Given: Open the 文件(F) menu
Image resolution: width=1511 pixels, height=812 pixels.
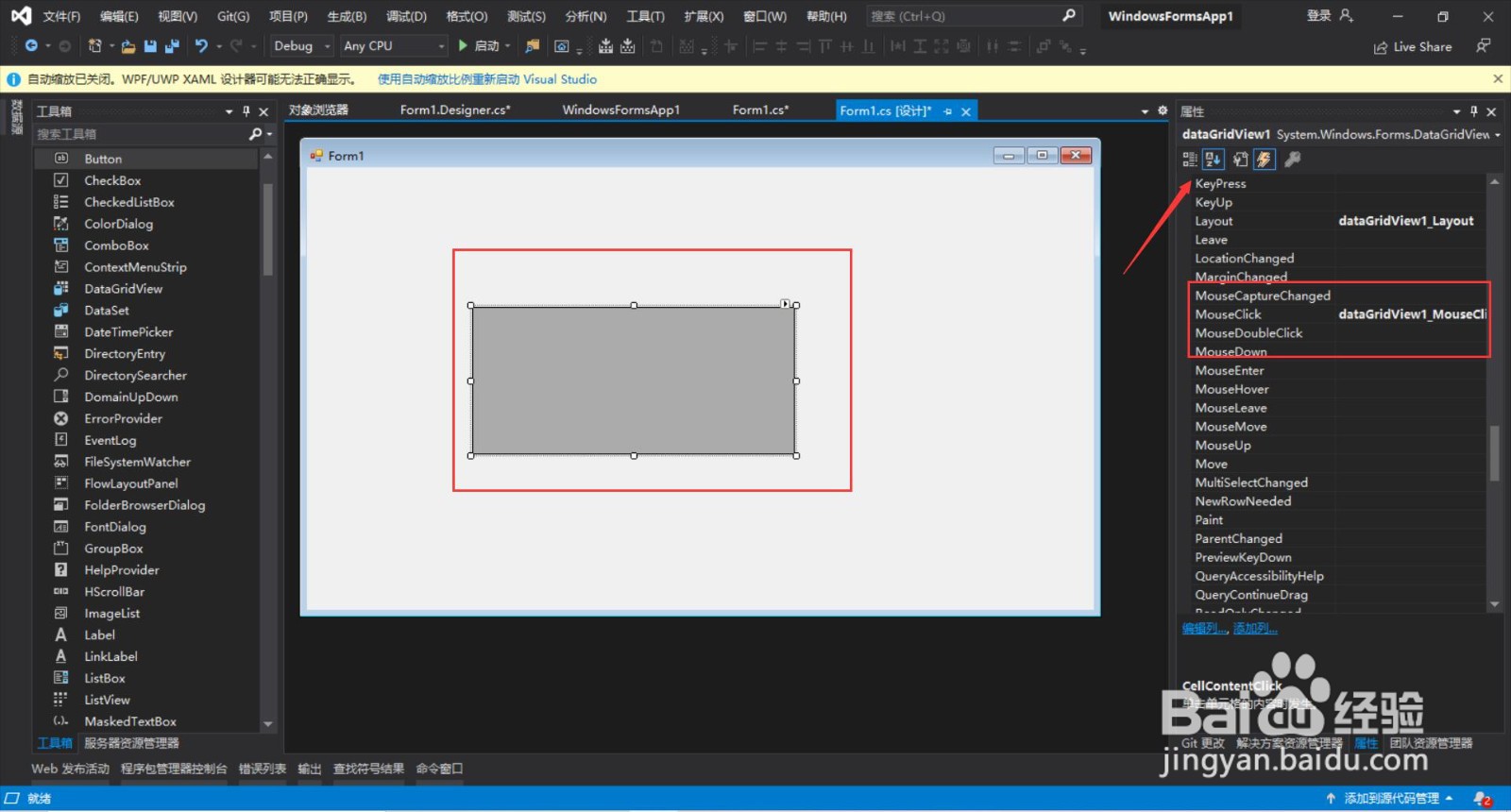Looking at the screenshot, I should coord(61,16).
